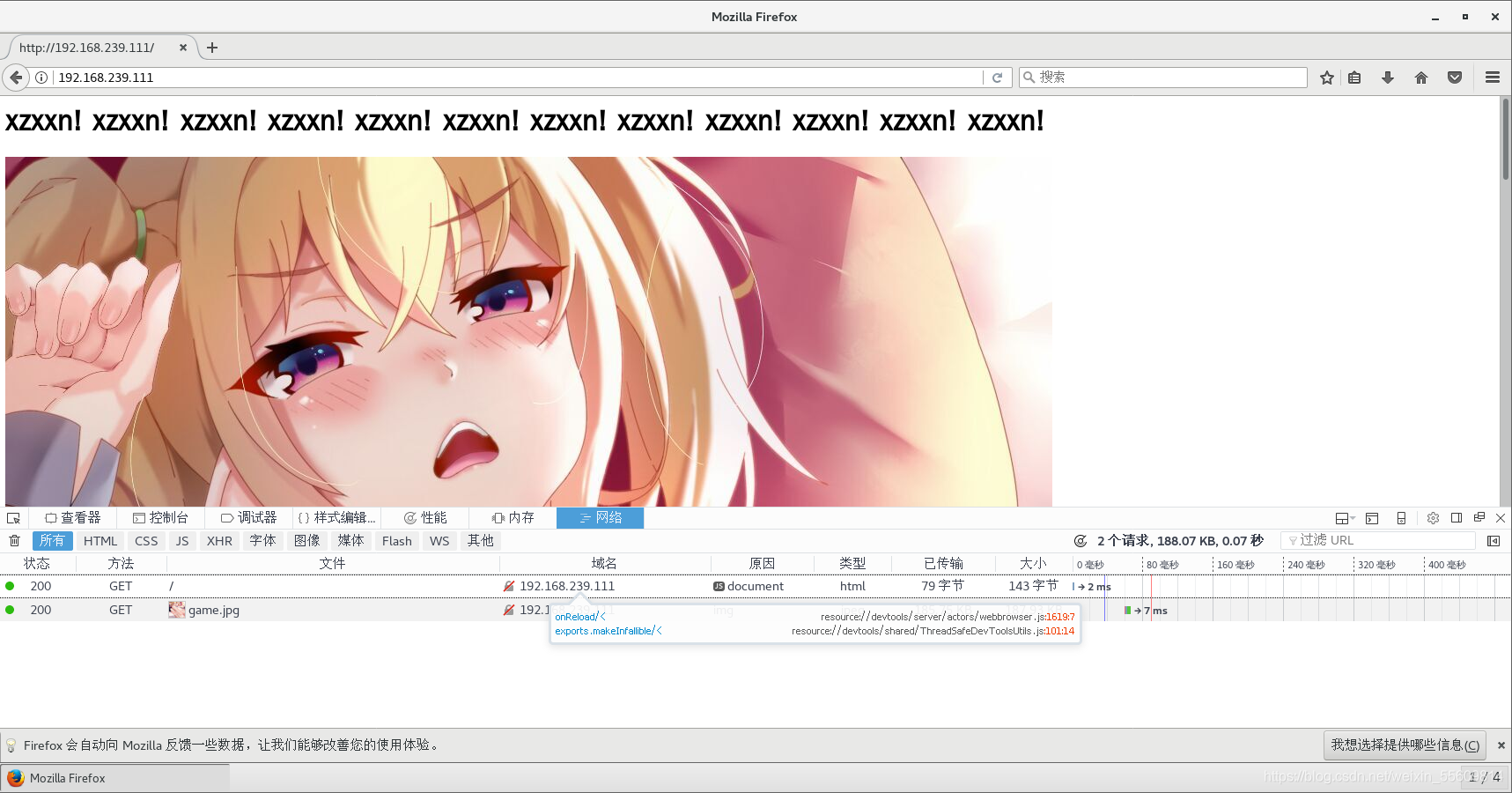Image resolution: width=1512 pixels, height=793 pixels.
Task: Close the 192.168.239.111 browser tab
Action: click(183, 48)
